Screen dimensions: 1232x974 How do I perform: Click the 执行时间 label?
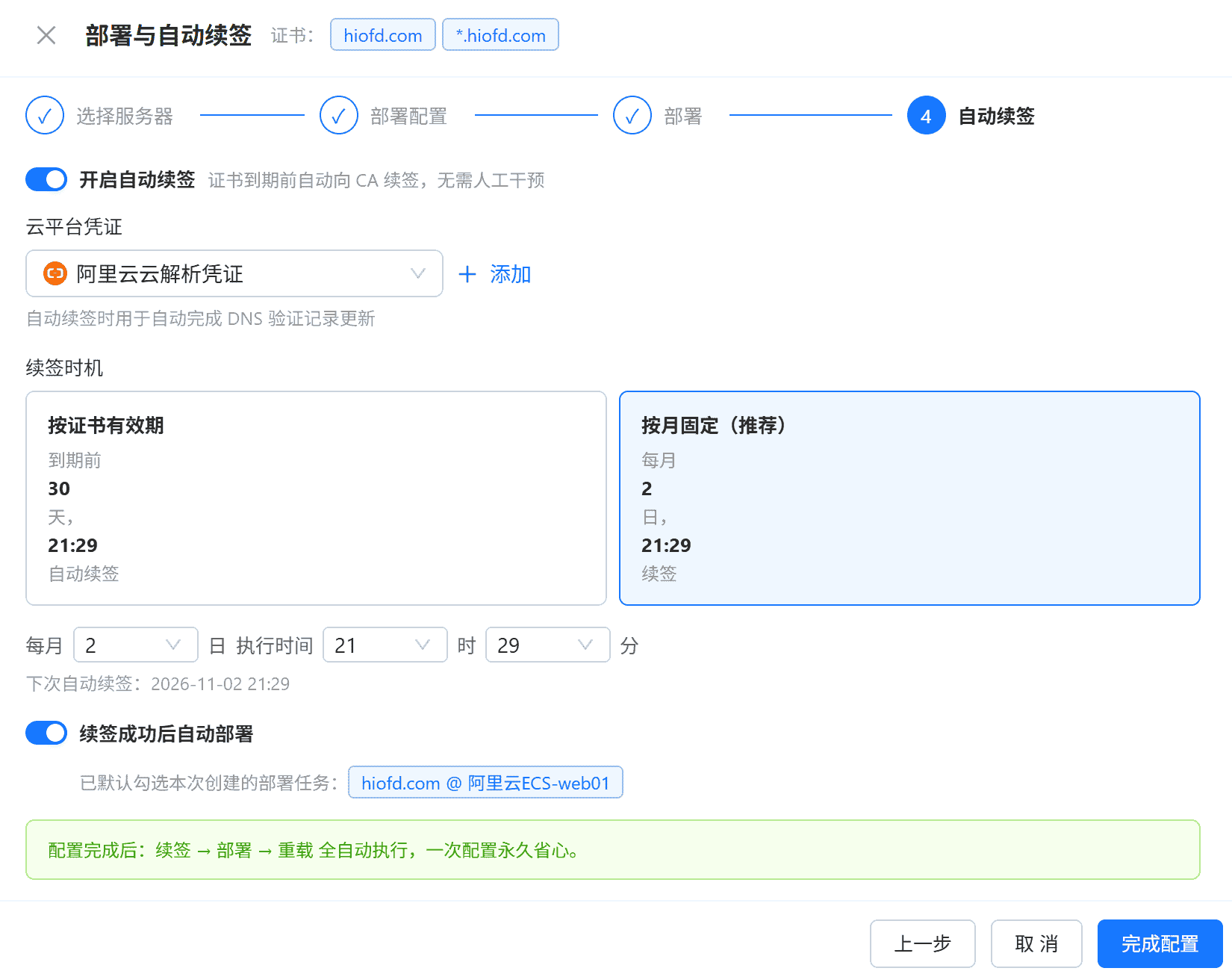(275, 645)
